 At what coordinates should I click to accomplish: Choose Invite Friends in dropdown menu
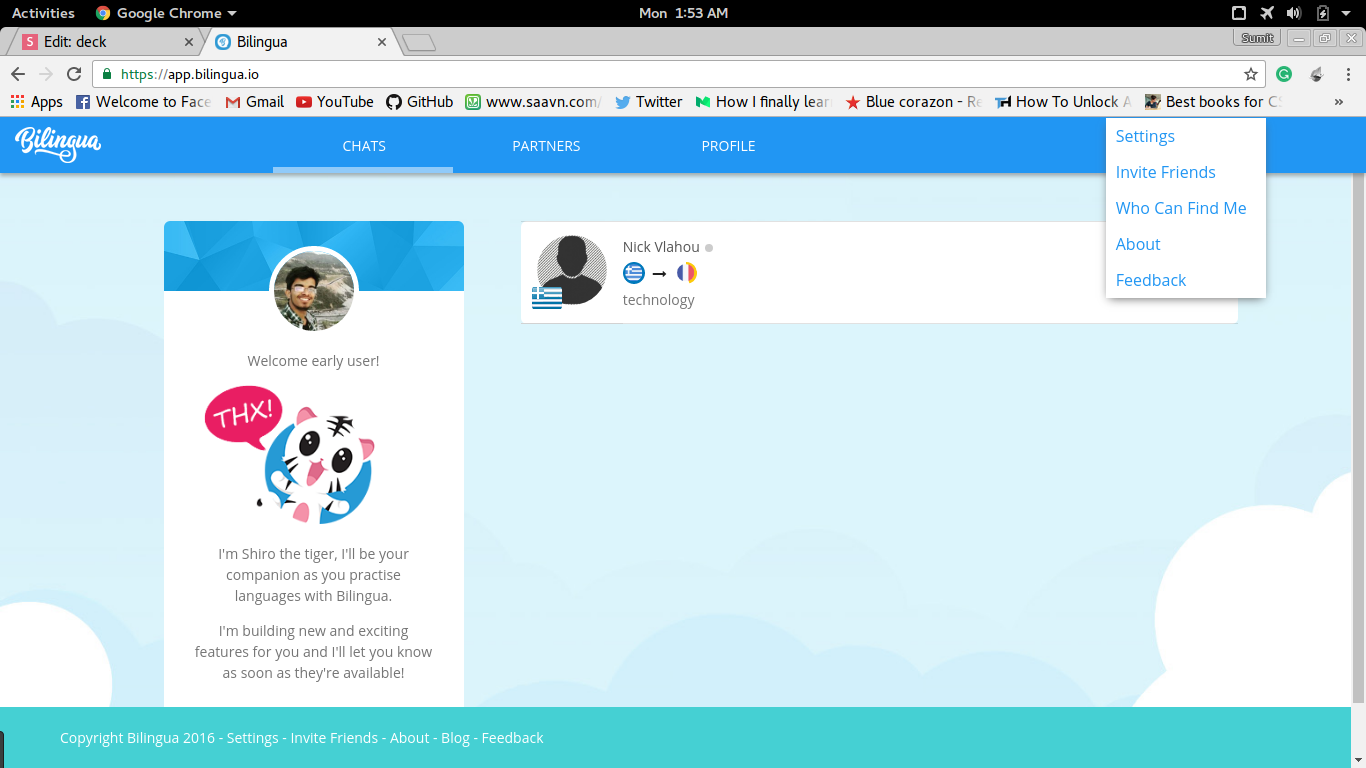click(x=1165, y=172)
